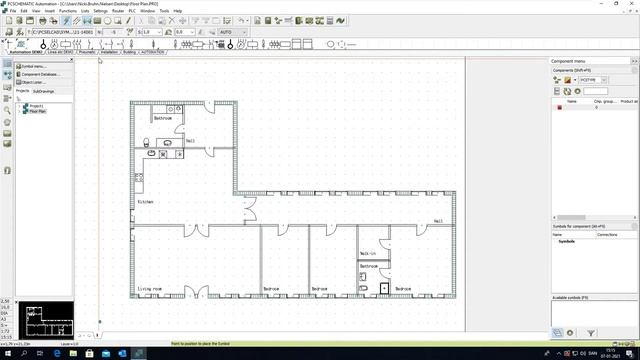The image size is (640, 360).
Task: Click Object Lister button
Action: 44,82
